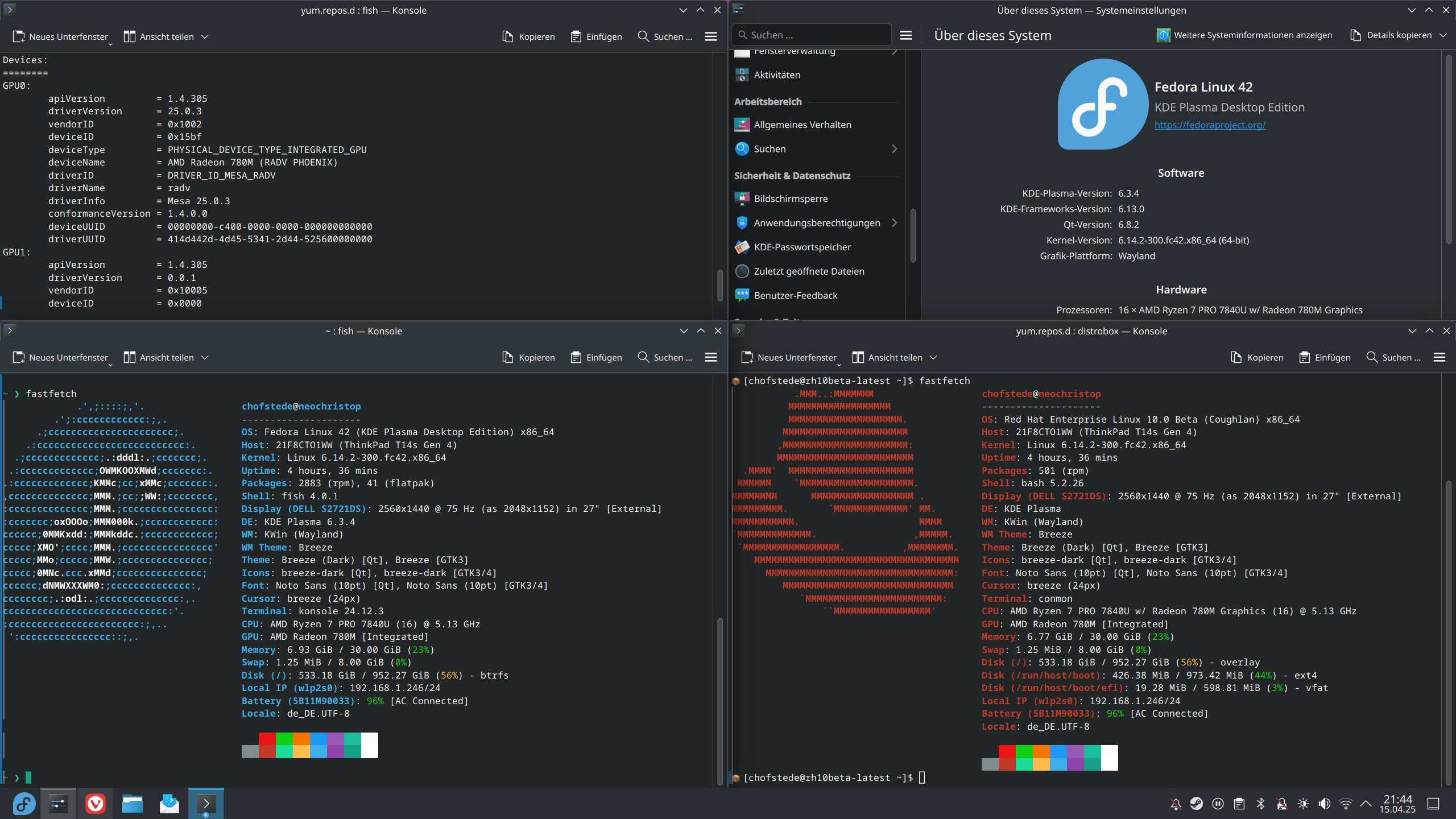
Task: Select Bildschirmsperre in settings sidebar
Action: [791, 198]
